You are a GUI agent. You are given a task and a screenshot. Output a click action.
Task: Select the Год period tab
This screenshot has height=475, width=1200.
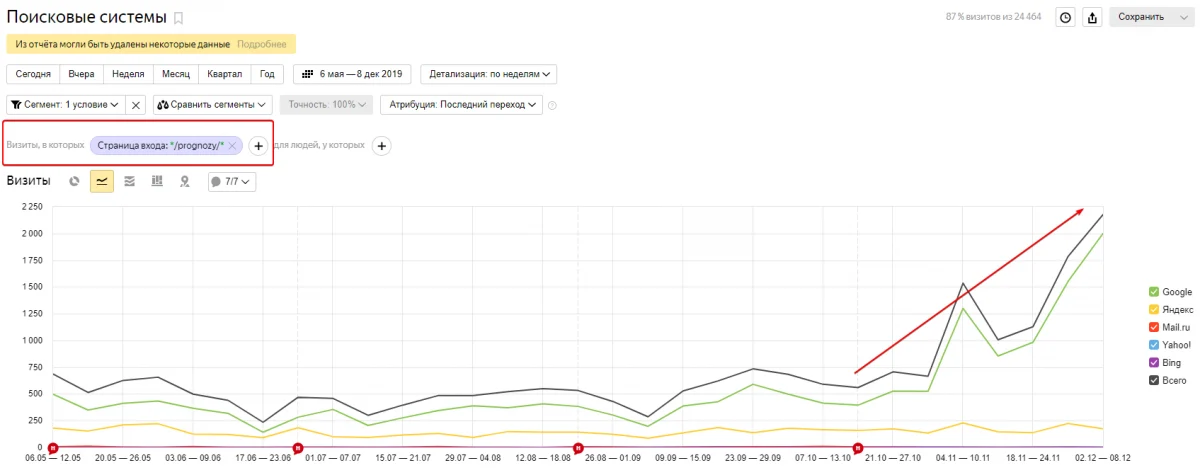(x=267, y=74)
